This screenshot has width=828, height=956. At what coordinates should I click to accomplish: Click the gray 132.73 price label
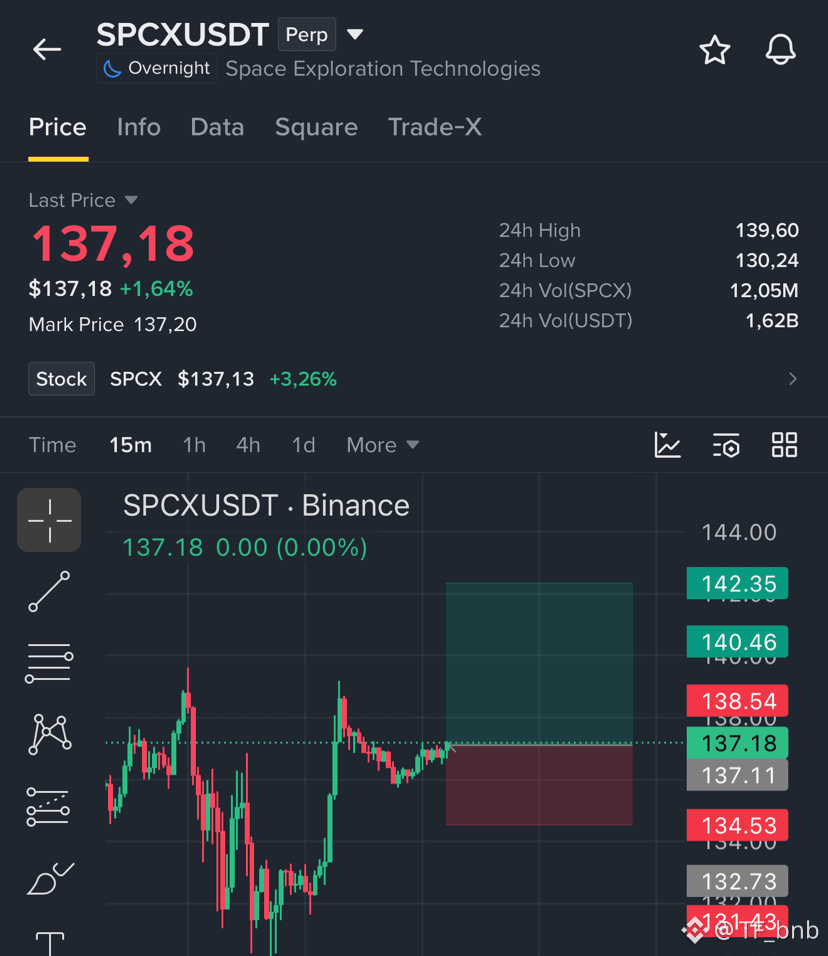[x=737, y=881]
